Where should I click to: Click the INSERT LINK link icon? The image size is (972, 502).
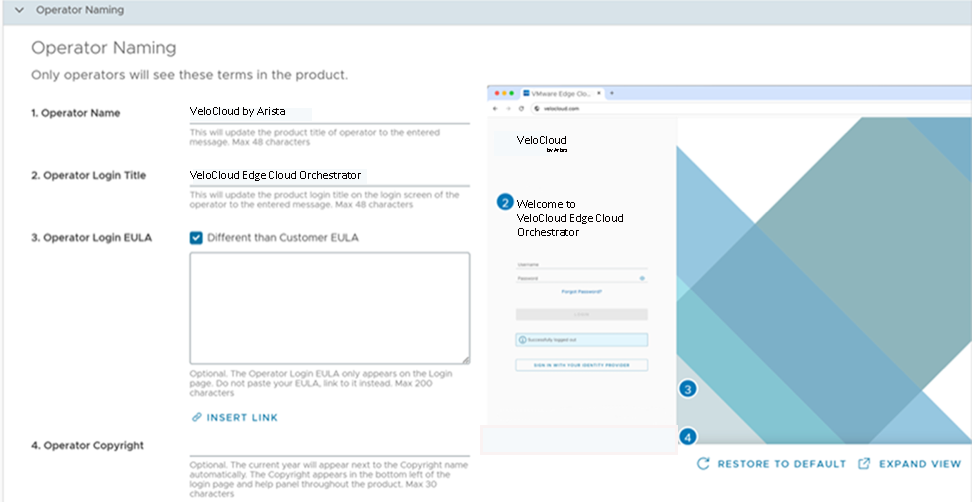[197, 417]
